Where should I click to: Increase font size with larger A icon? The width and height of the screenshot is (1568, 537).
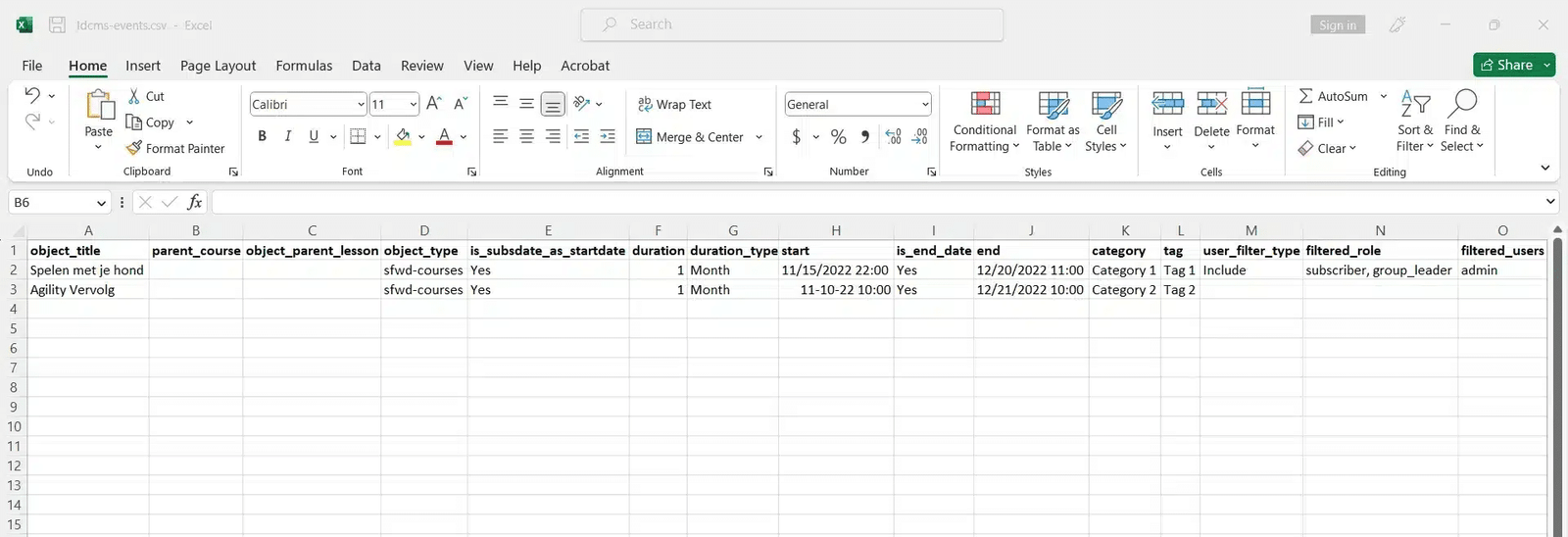[434, 104]
